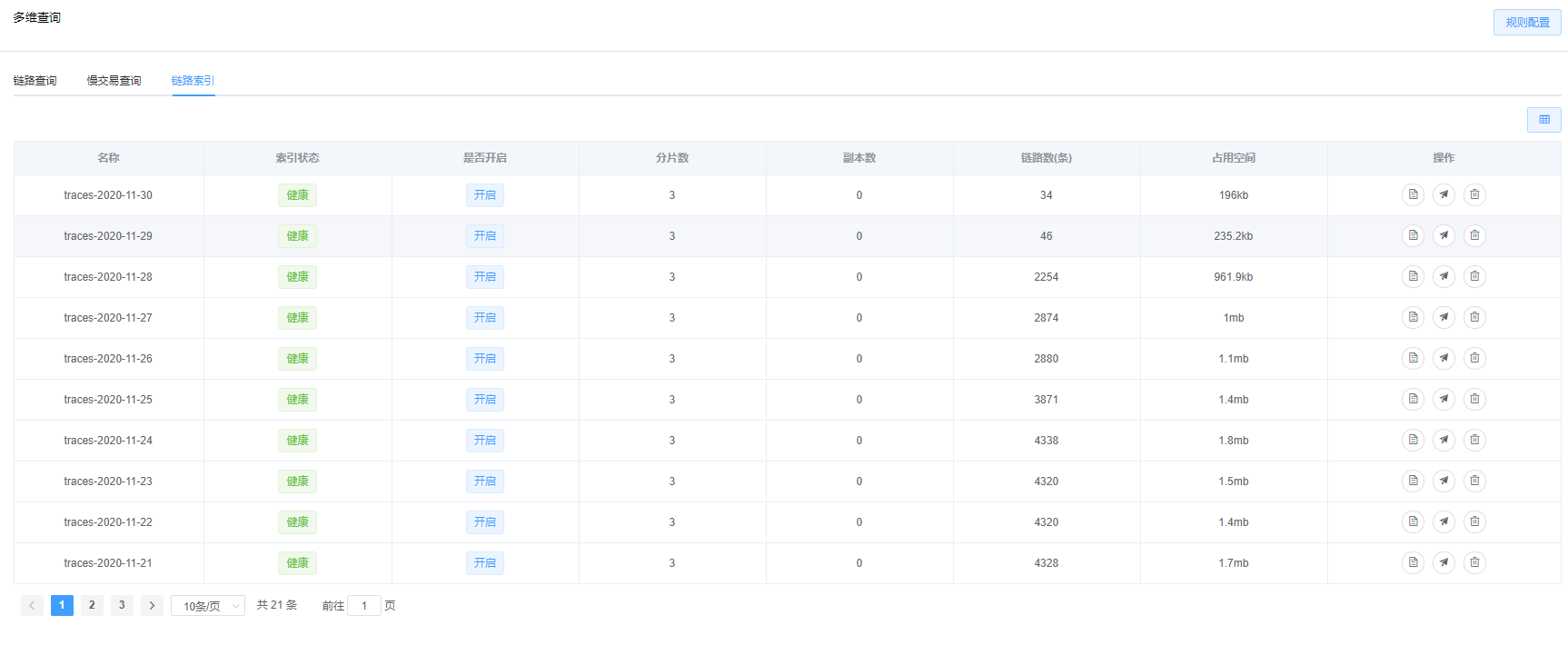This screenshot has height=665, width=1568.
Task: Delete index traces-2020-11-21 via trash icon
Action: click(x=1474, y=562)
